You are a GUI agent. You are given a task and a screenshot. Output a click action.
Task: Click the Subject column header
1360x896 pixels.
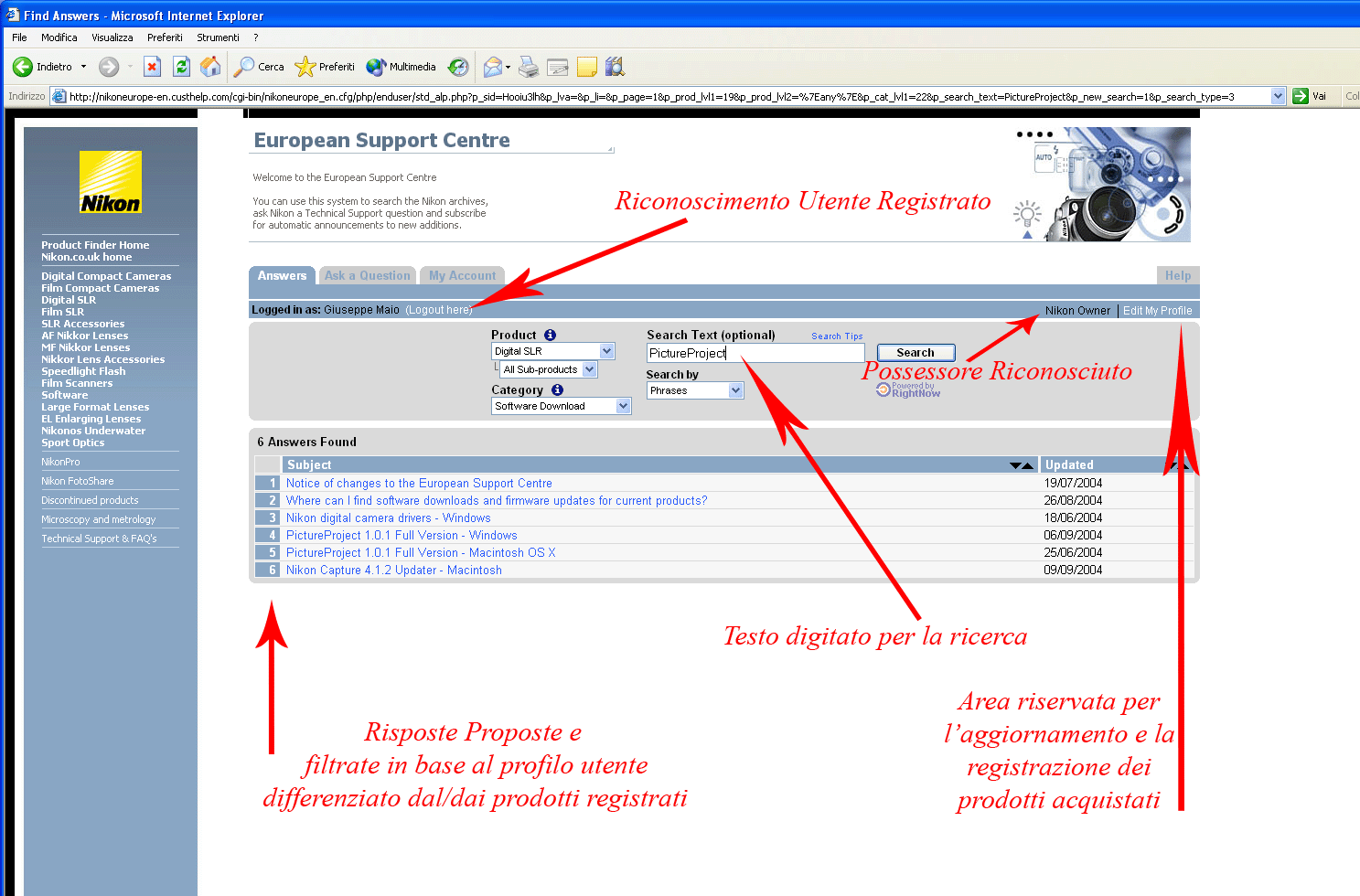click(309, 464)
